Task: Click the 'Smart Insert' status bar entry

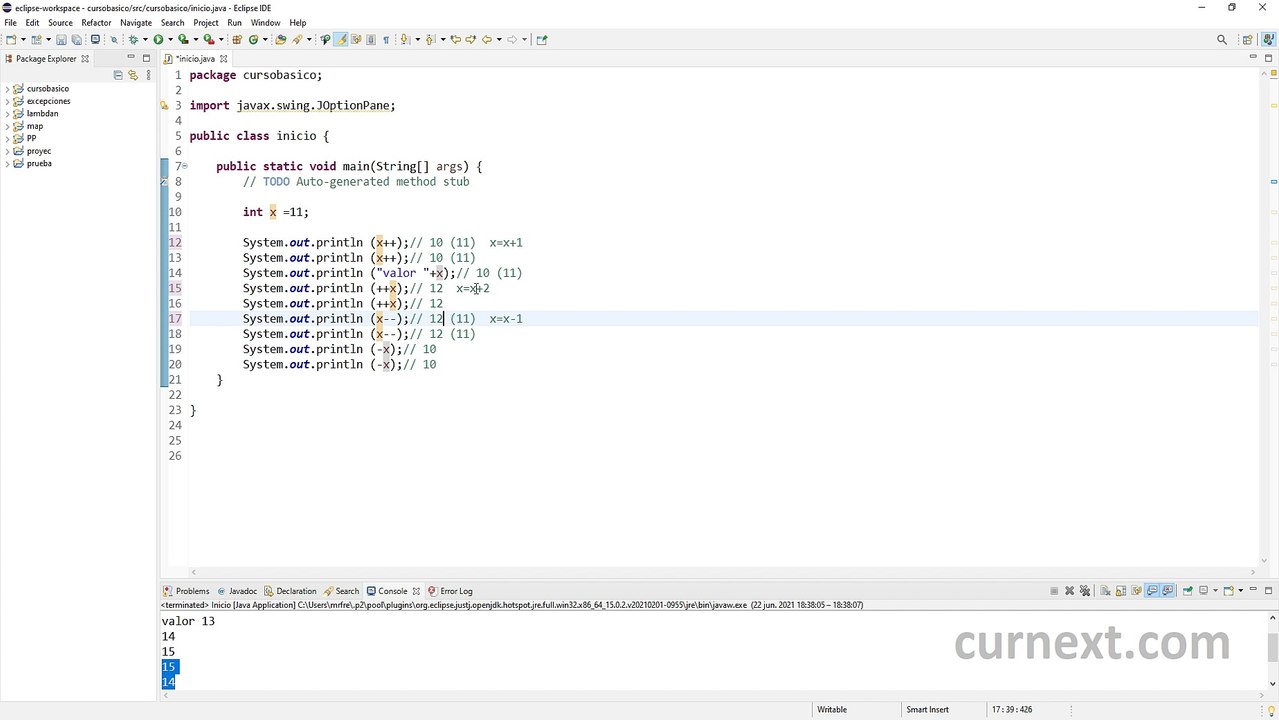Action: point(927,710)
